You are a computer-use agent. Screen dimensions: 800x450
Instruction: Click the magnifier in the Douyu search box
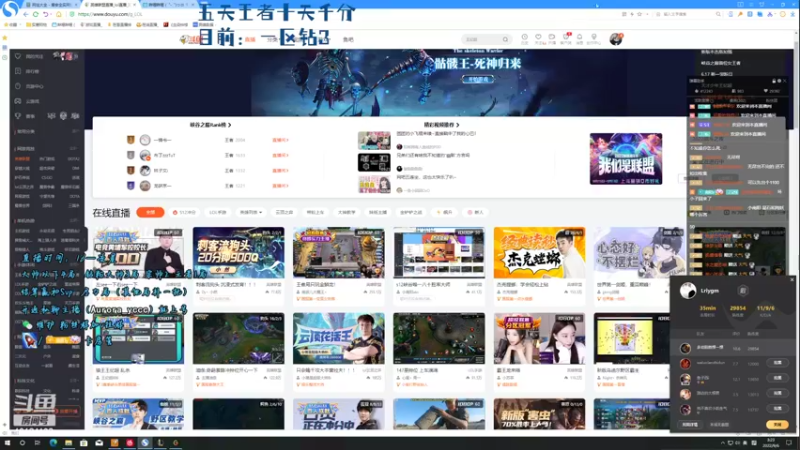point(505,39)
